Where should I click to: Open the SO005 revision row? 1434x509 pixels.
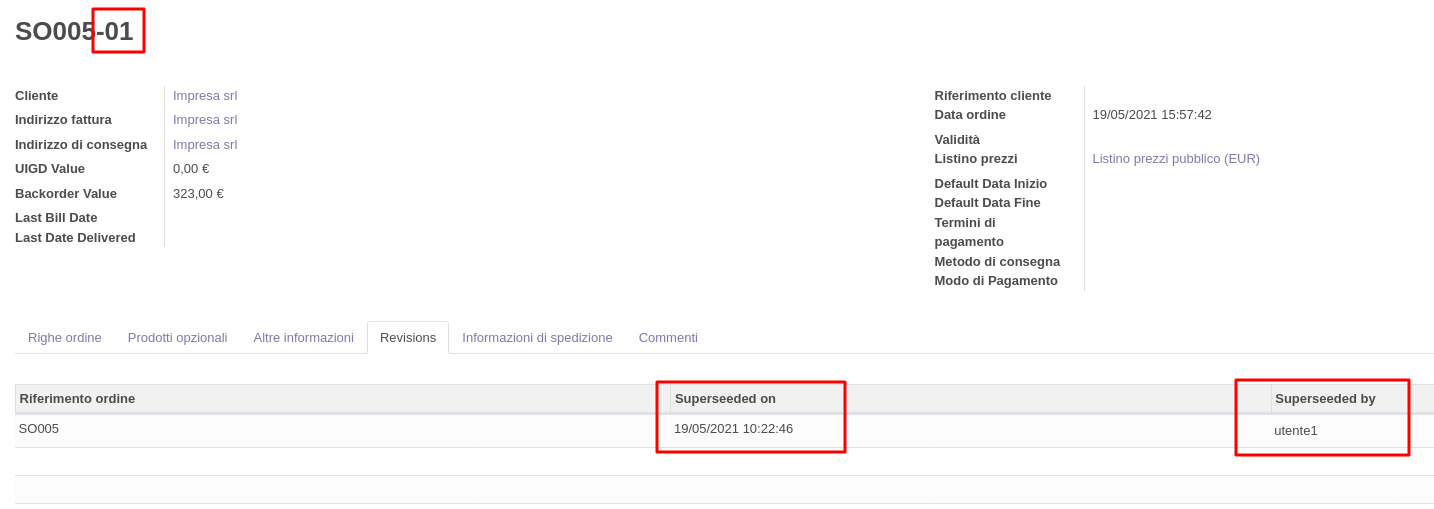click(x=39, y=429)
